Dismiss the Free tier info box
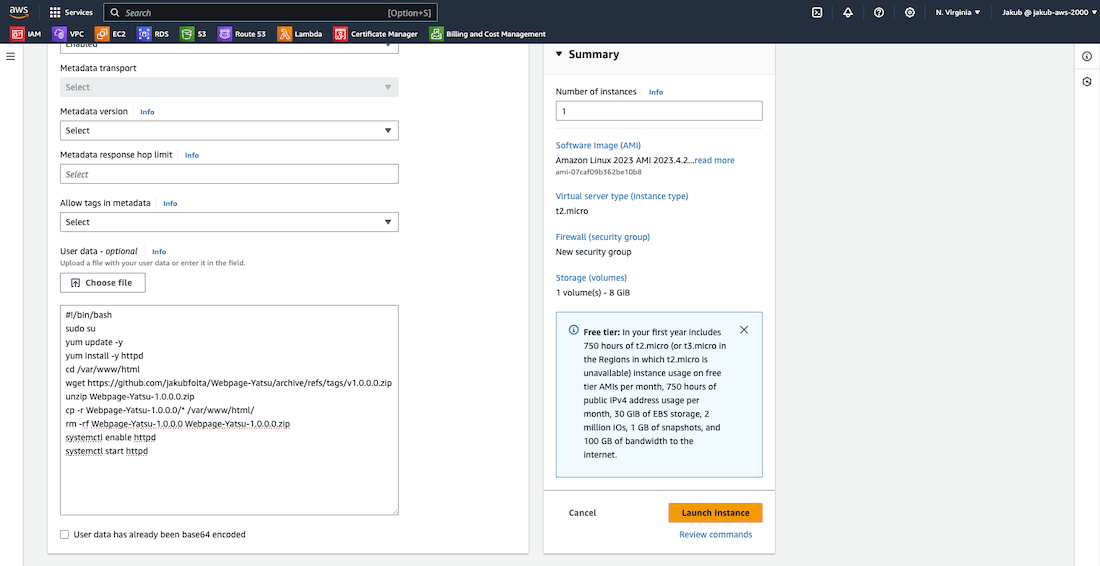The image size is (1100, 566). click(743, 330)
